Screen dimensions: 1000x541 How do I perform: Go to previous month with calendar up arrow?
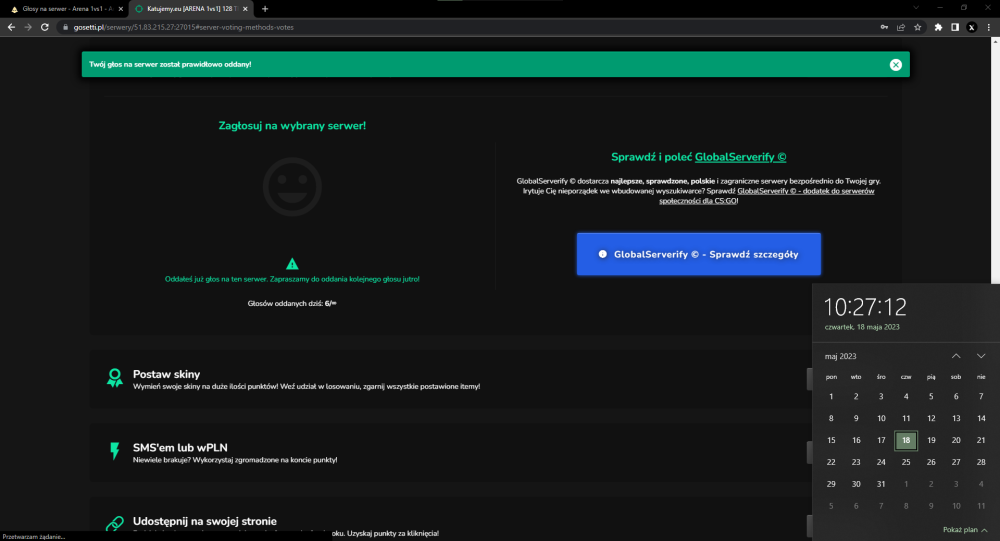click(x=956, y=356)
